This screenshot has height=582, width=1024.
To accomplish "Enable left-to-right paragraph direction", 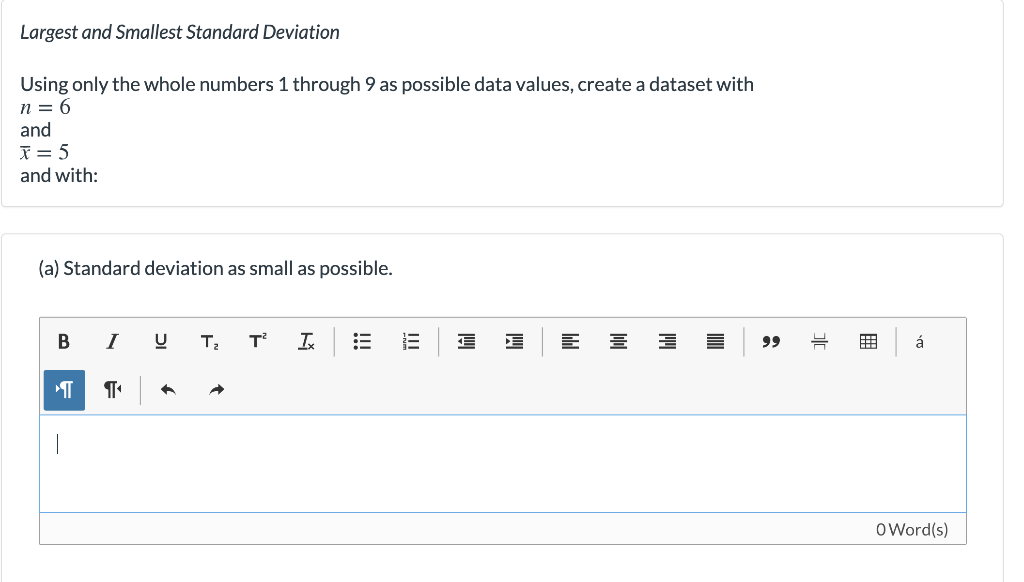I will [x=64, y=390].
